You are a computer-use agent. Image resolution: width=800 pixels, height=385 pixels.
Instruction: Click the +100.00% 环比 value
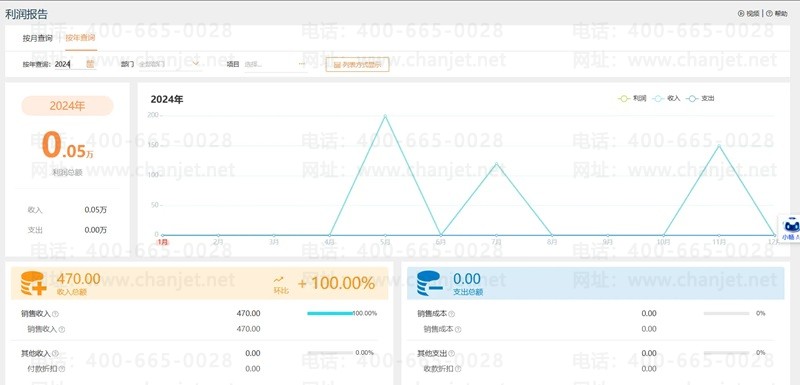(336, 283)
